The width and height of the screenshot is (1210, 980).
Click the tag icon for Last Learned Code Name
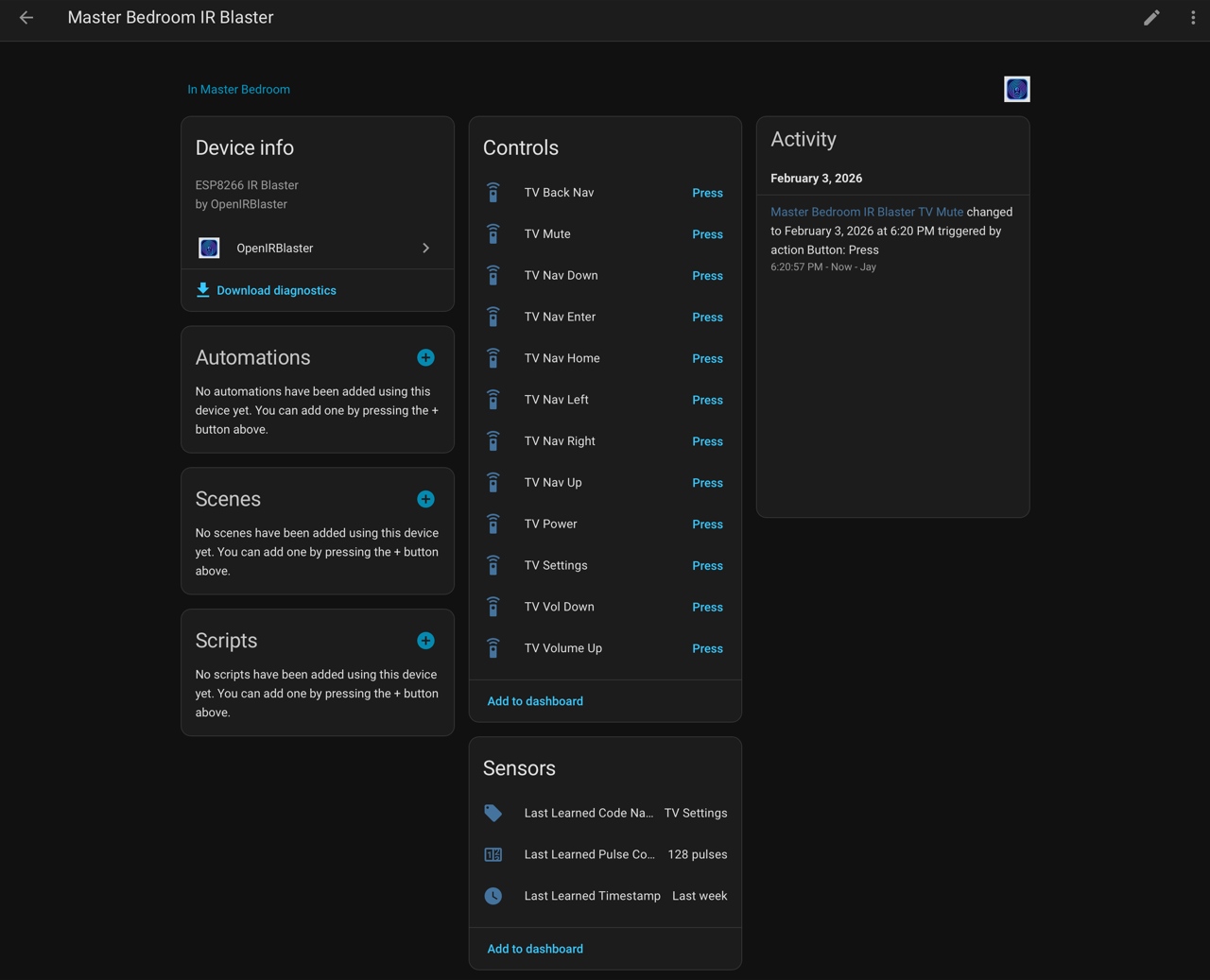[x=493, y=813]
